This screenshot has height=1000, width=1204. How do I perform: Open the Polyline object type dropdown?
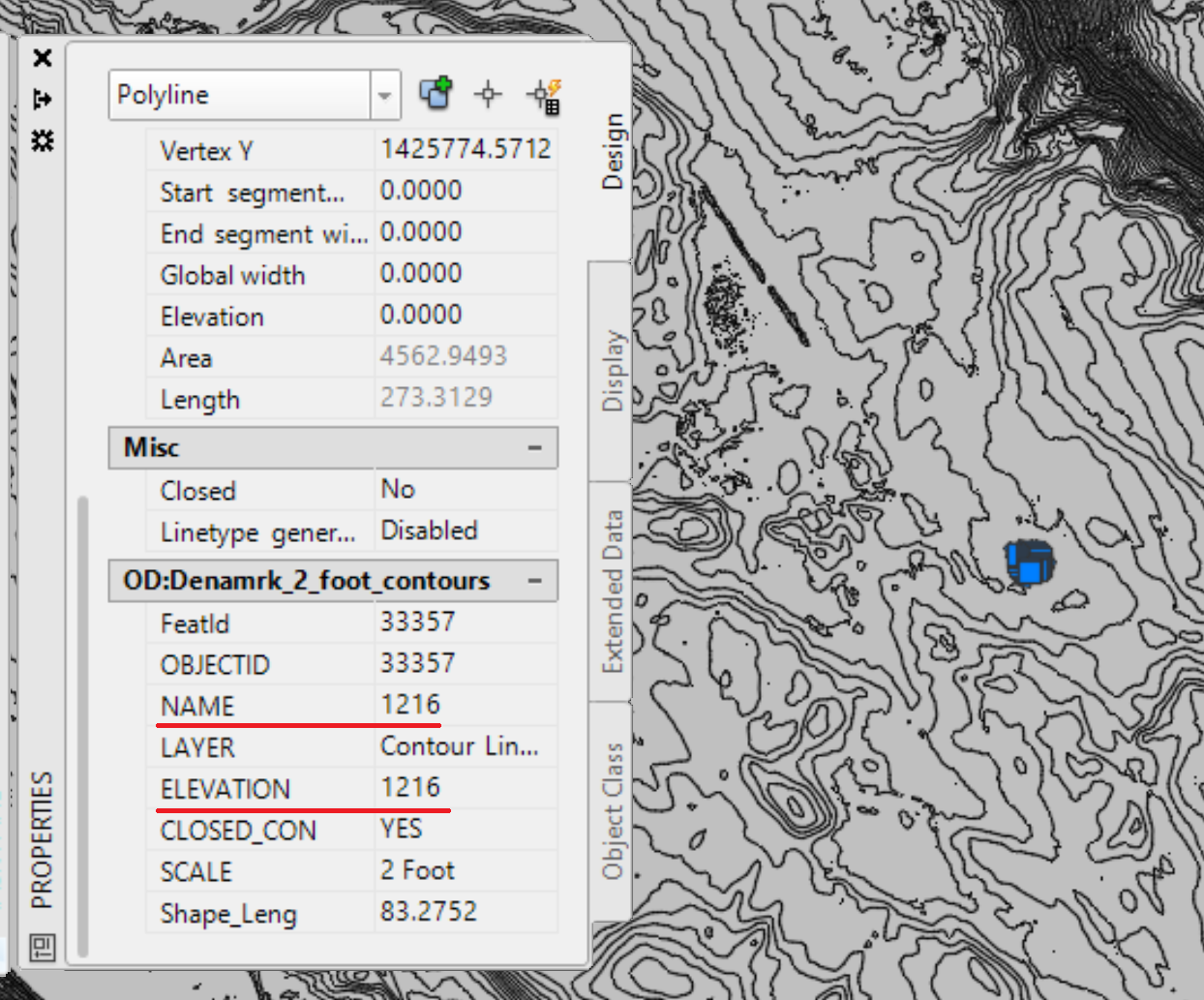point(383,94)
